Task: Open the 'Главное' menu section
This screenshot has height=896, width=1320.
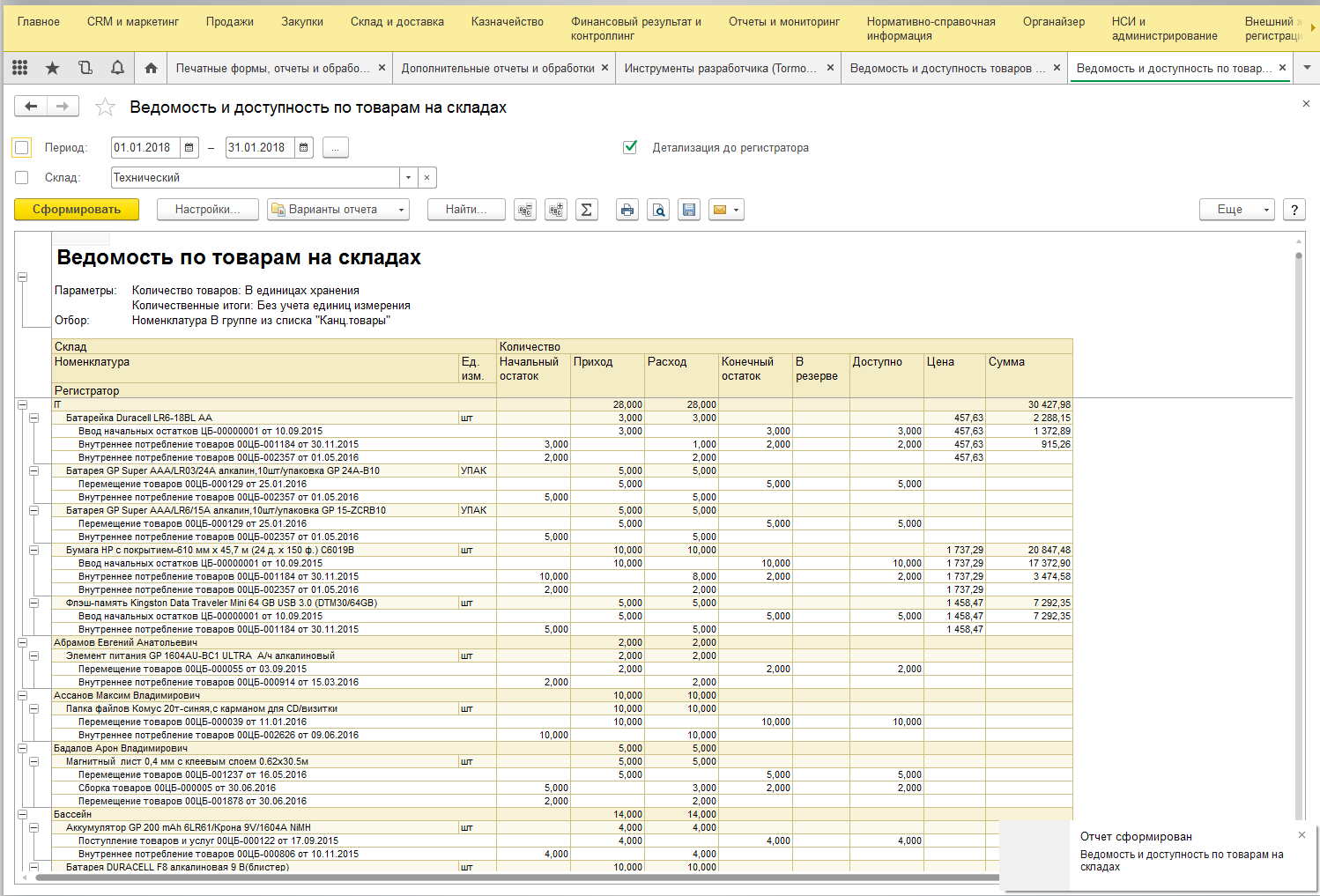Action: (x=39, y=21)
